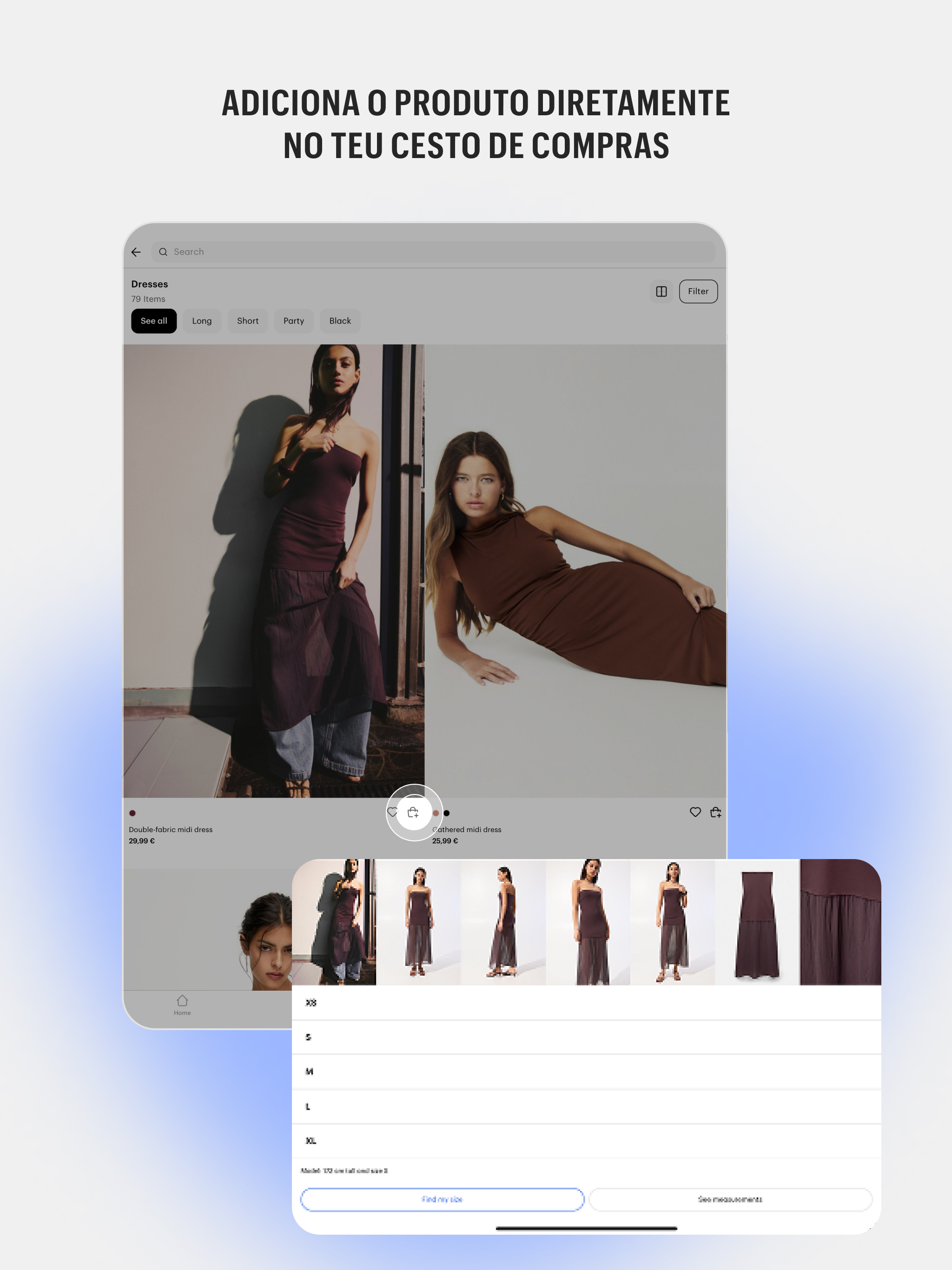Add Double-fabric midi dress to basket

[413, 813]
